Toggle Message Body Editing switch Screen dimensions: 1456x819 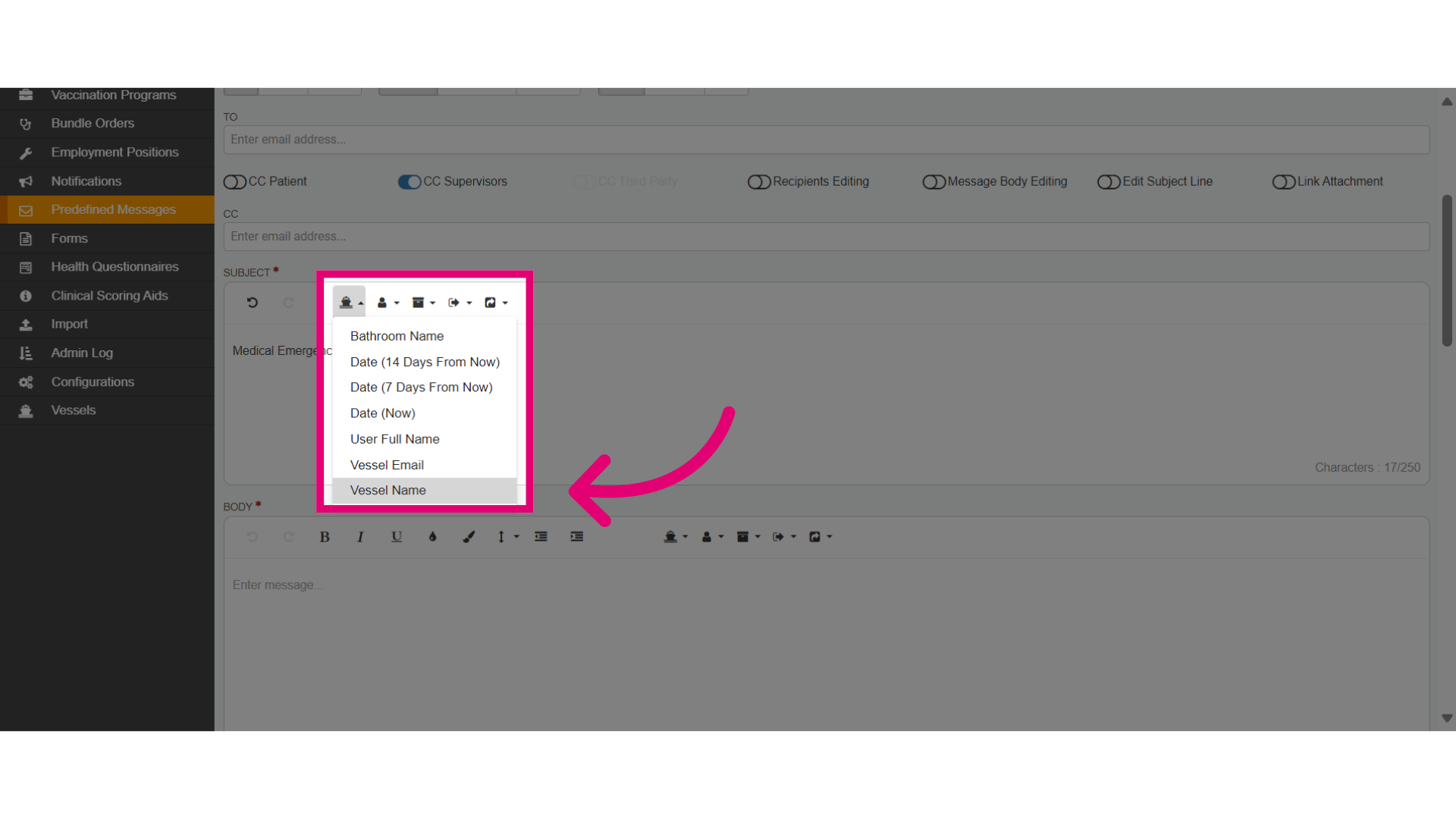(x=934, y=182)
